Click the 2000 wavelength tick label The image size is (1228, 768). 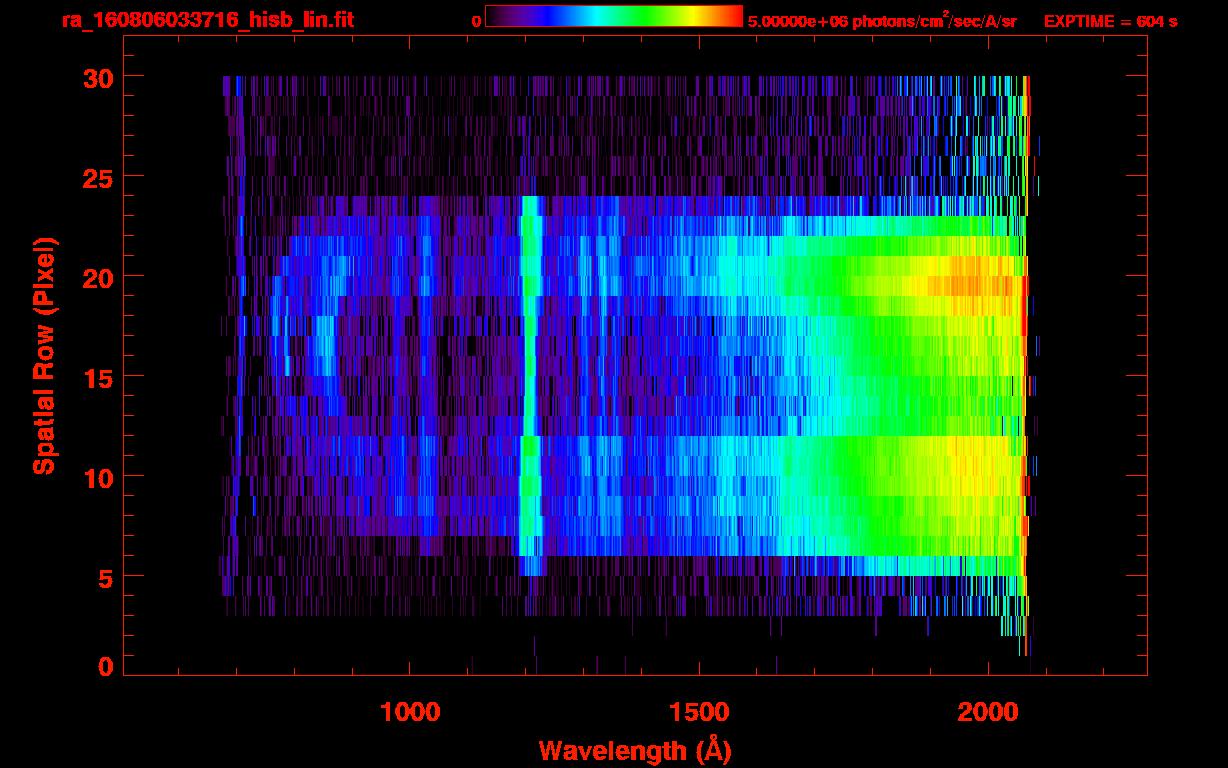click(x=988, y=712)
